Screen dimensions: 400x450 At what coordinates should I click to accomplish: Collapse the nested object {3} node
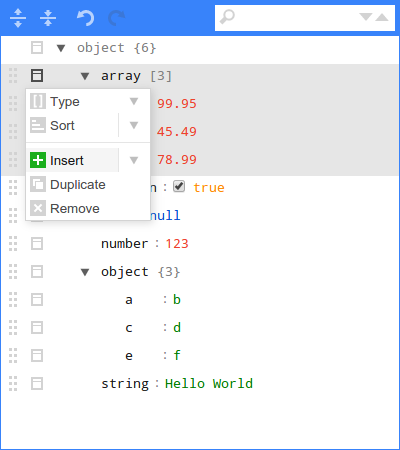point(85,272)
